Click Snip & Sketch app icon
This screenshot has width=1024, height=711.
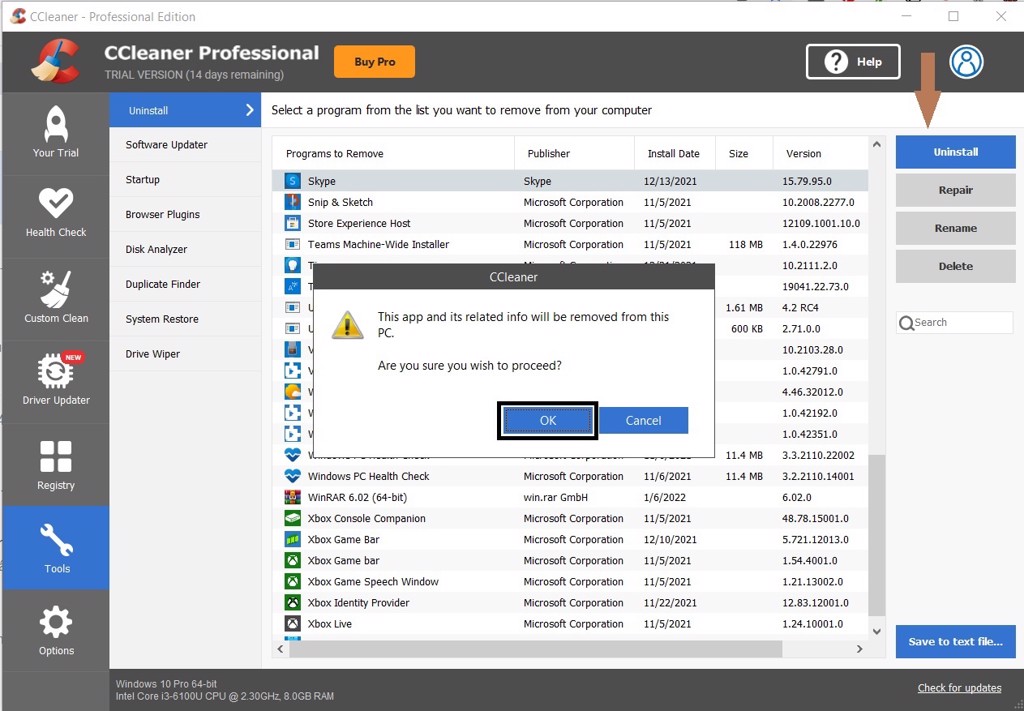tap(293, 202)
